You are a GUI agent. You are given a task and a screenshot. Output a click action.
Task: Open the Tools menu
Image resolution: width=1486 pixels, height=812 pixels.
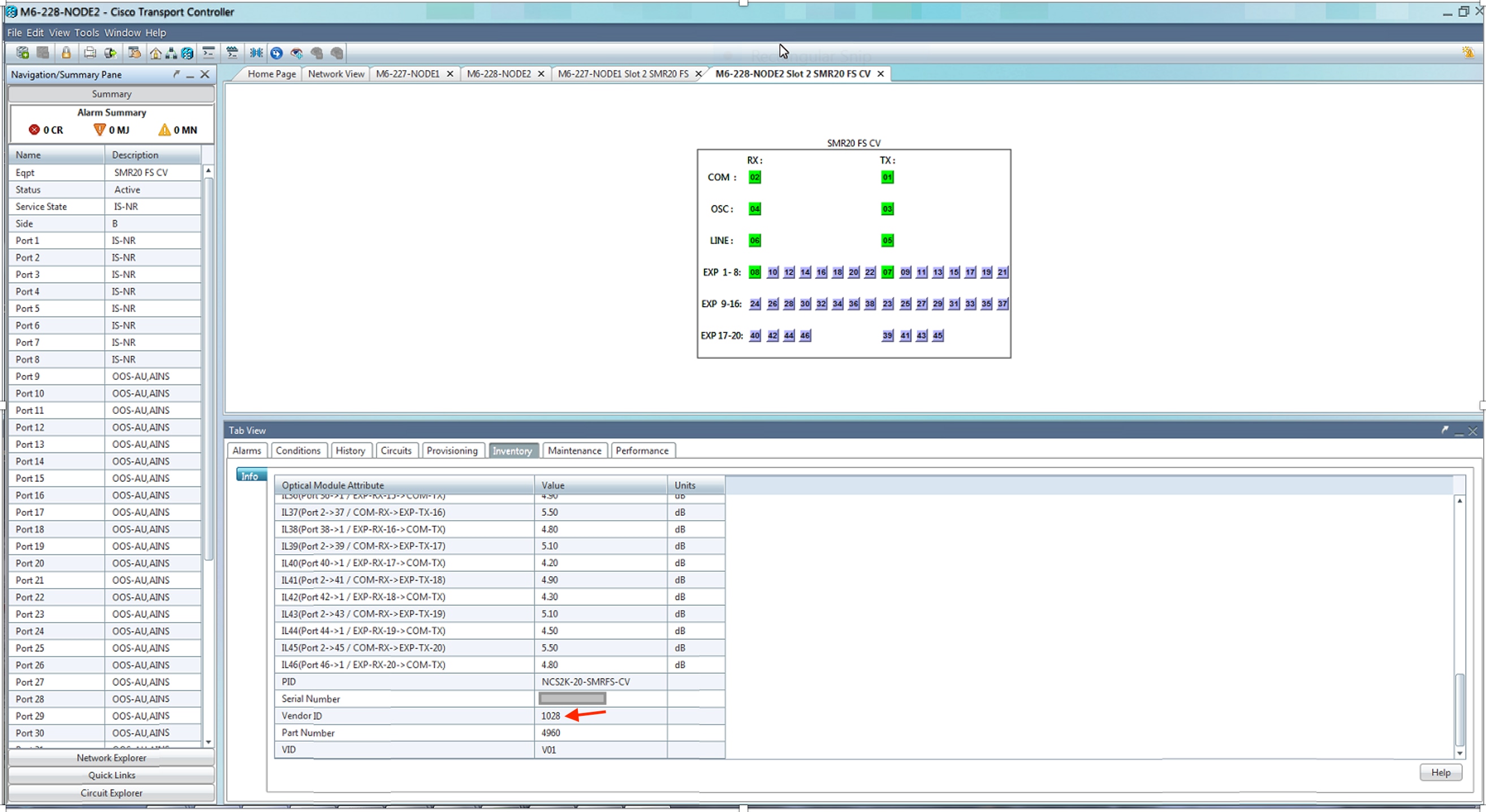tap(87, 33)
